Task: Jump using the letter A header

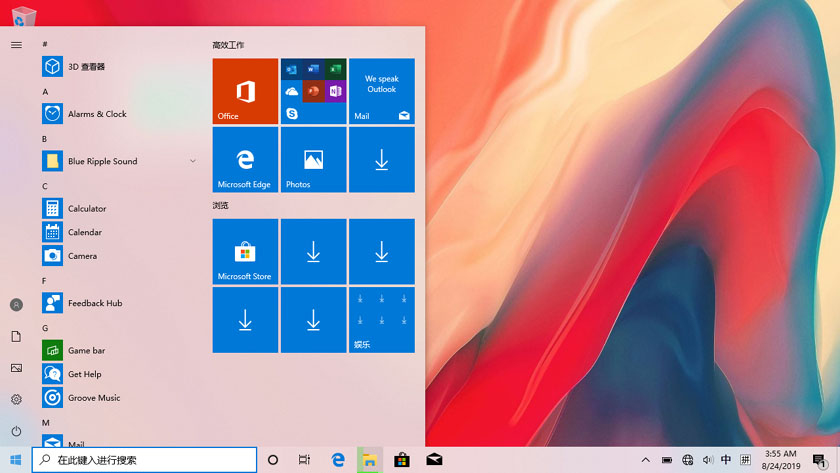Action: point(45,92)
